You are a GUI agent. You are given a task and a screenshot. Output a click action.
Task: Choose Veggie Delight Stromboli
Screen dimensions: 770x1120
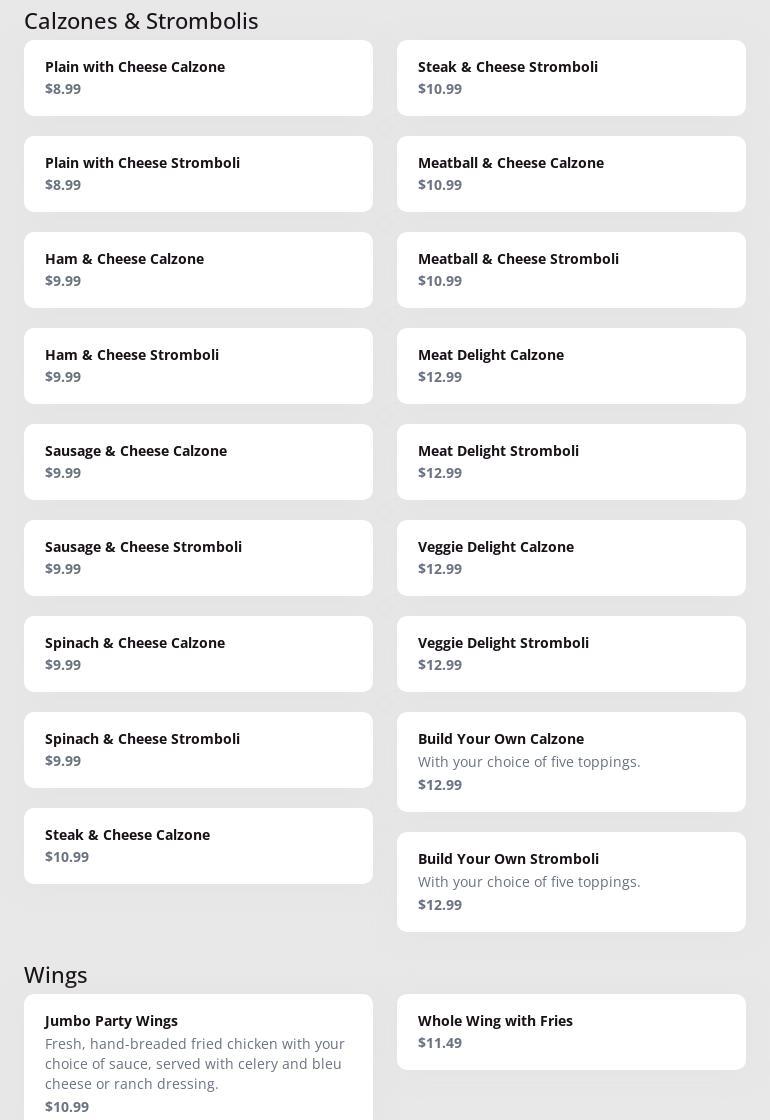pos(571,654)
